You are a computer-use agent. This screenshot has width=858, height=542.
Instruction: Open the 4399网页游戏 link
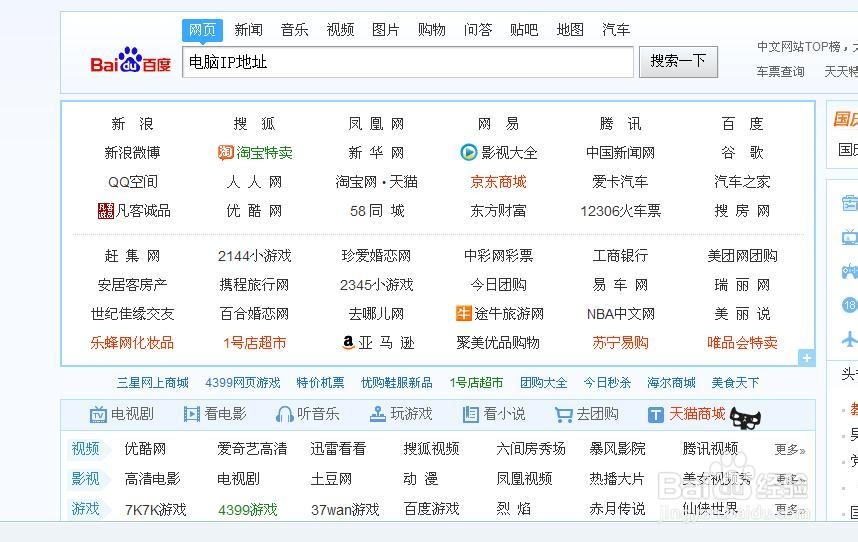[243, 383]
